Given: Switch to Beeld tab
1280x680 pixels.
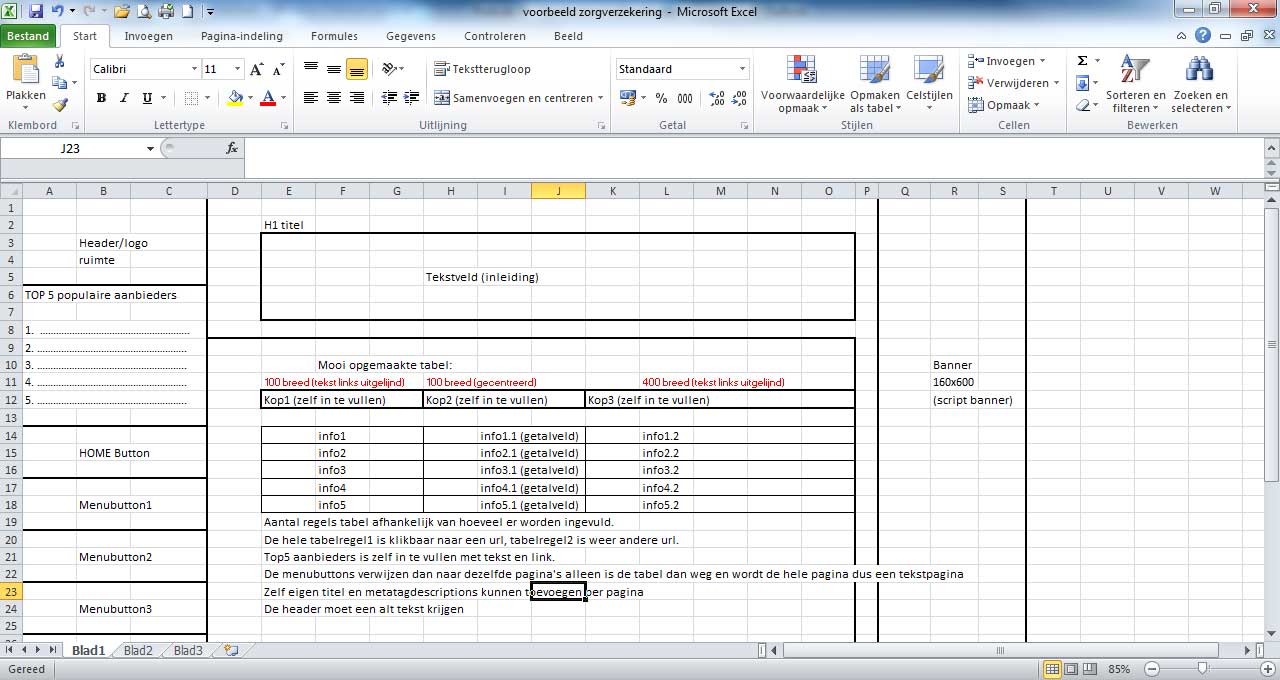Looking at the screenshot, I should (x=568, y=36).
